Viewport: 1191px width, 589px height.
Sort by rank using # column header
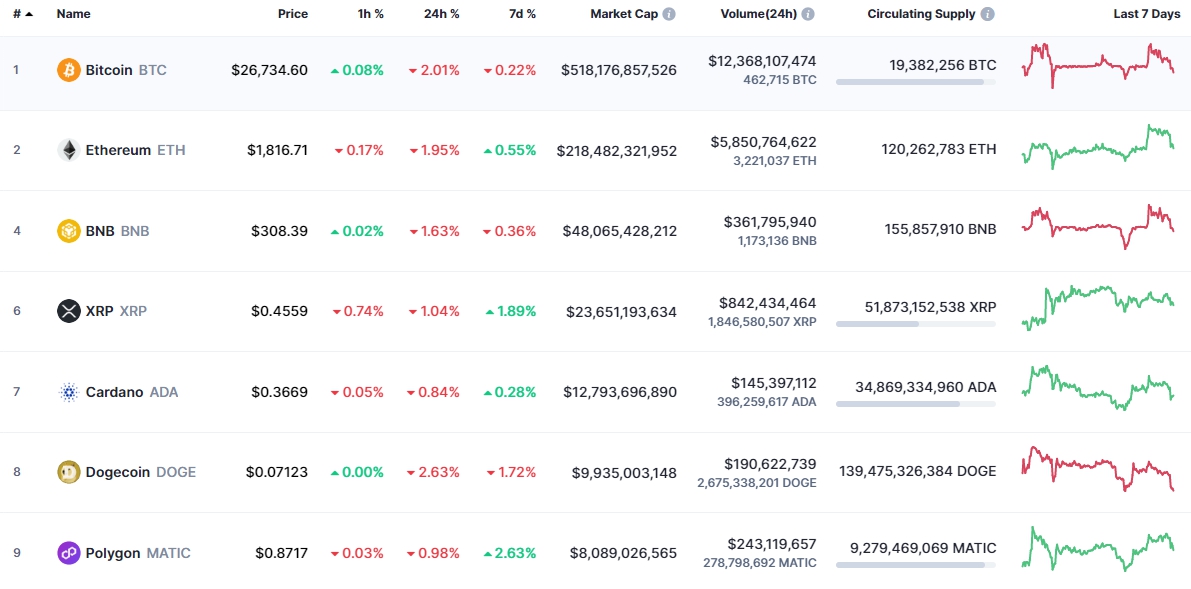pos(24,14)
